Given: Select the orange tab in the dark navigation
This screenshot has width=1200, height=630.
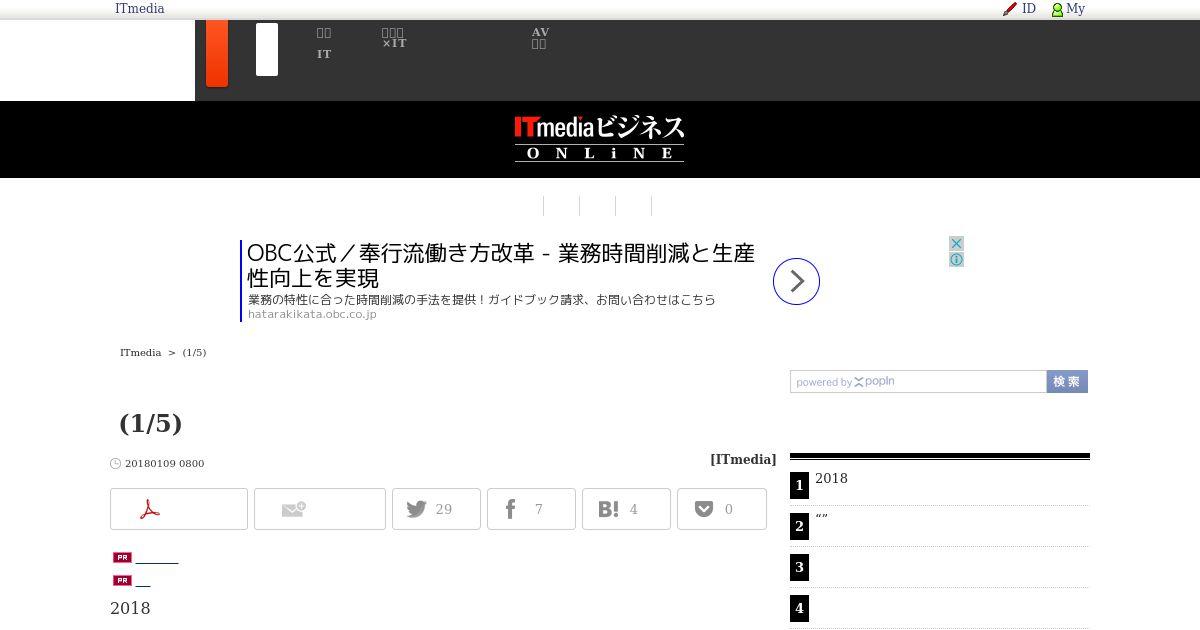Looking at the screenshot, I should 217,53.
